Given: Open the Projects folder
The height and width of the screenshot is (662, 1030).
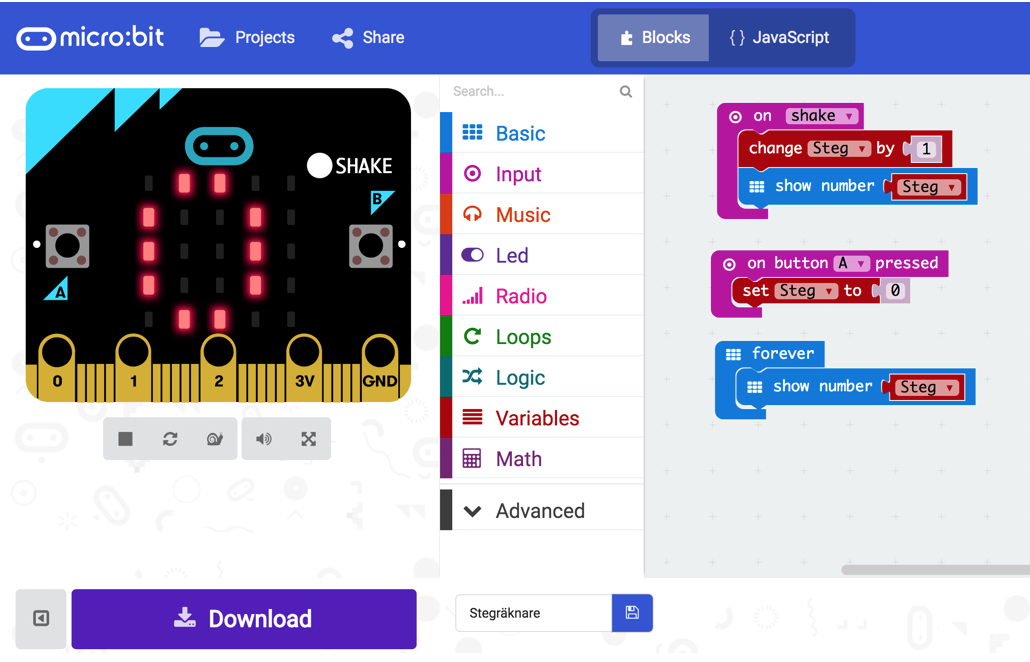Looking at the screenshot, I should 247,37.
